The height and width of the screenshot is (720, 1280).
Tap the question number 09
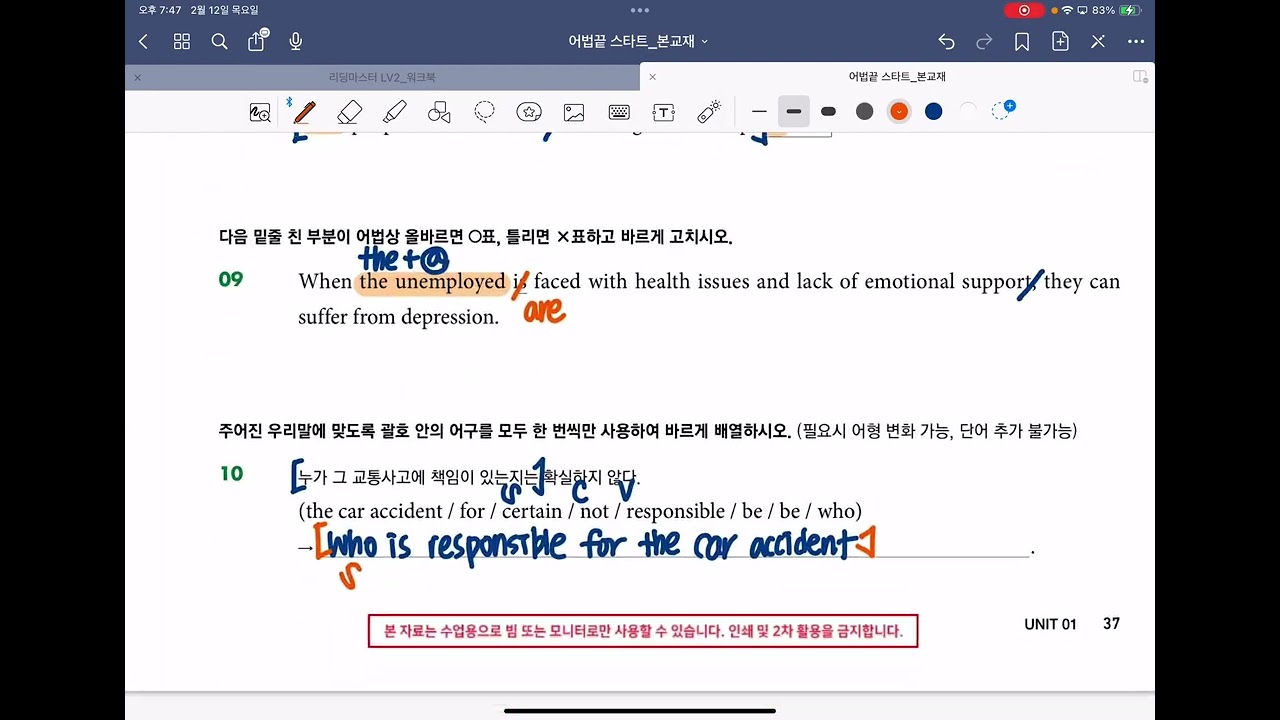(x=231, y=279)
